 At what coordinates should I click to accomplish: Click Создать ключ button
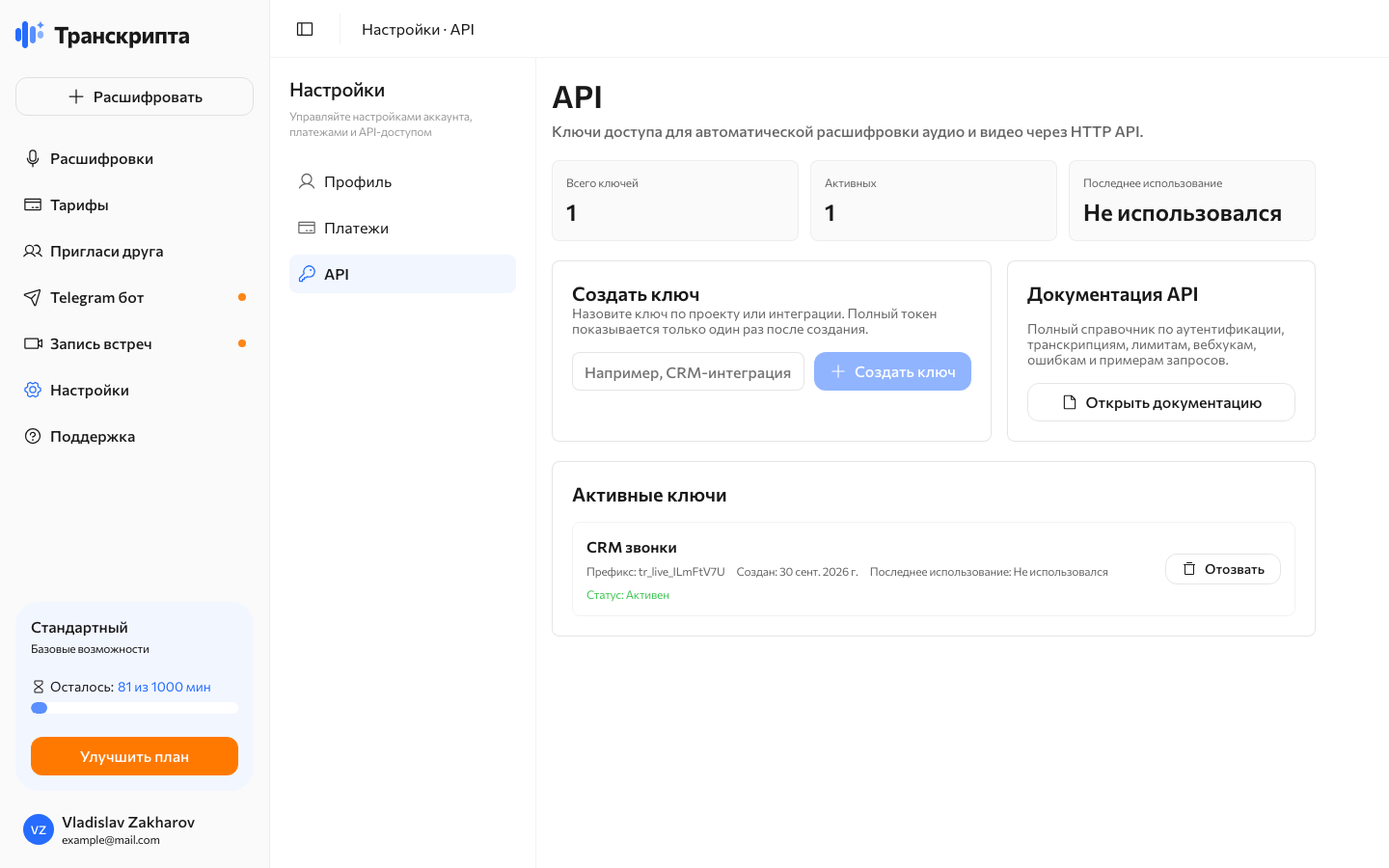point(892,371)
